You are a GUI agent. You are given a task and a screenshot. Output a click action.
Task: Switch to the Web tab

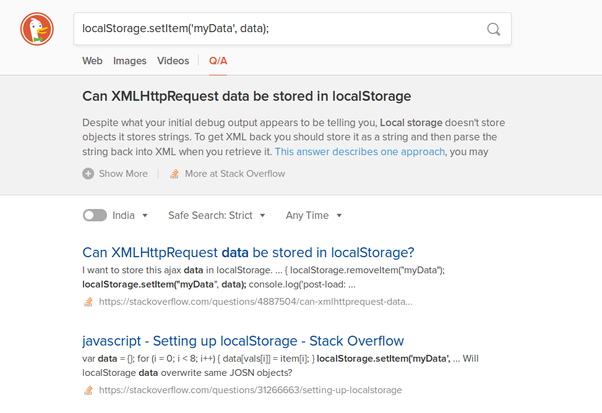[x=92, y=61]
